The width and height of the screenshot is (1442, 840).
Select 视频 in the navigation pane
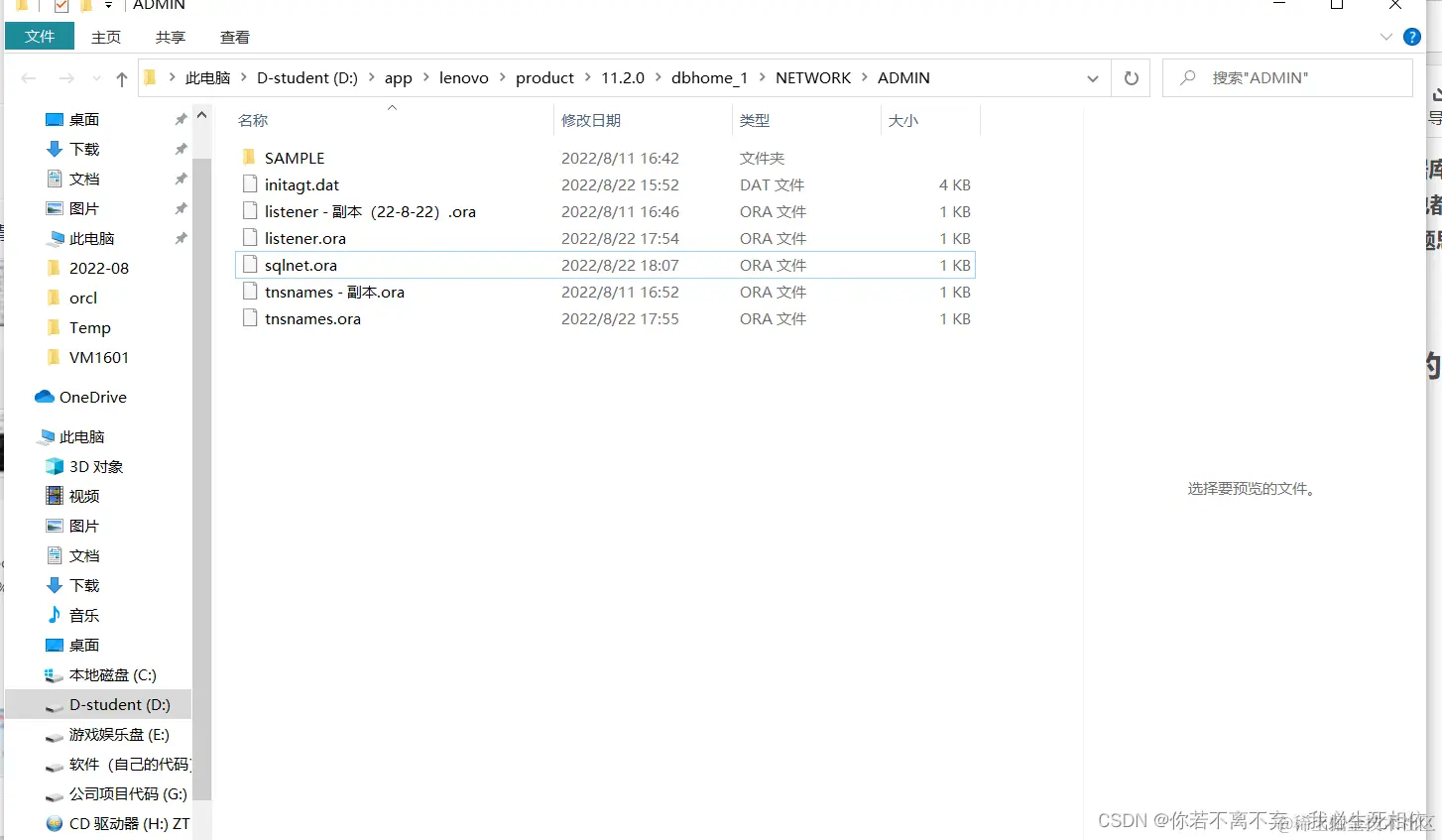84,496
